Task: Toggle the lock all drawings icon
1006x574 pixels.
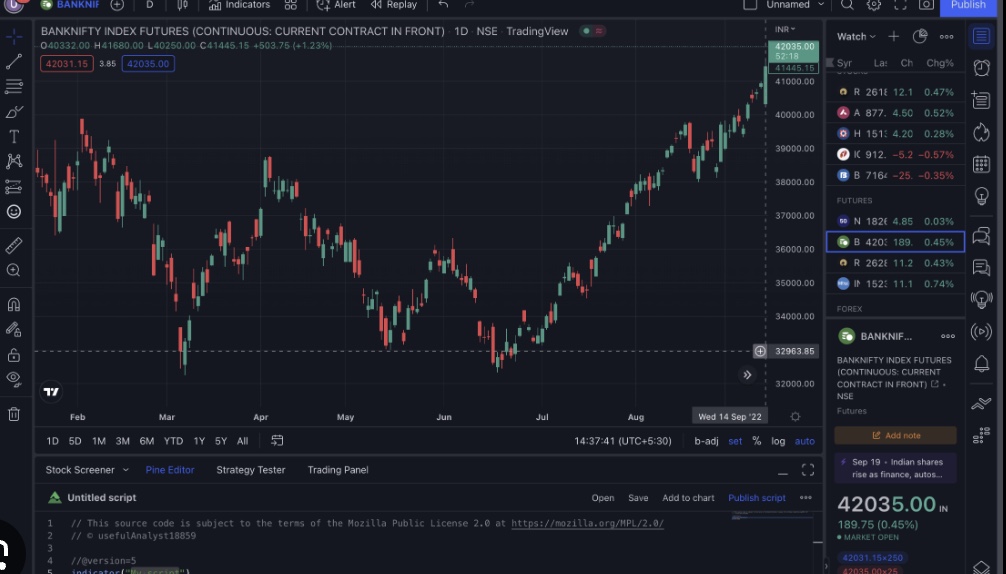Action: click(x=14, y=355)
